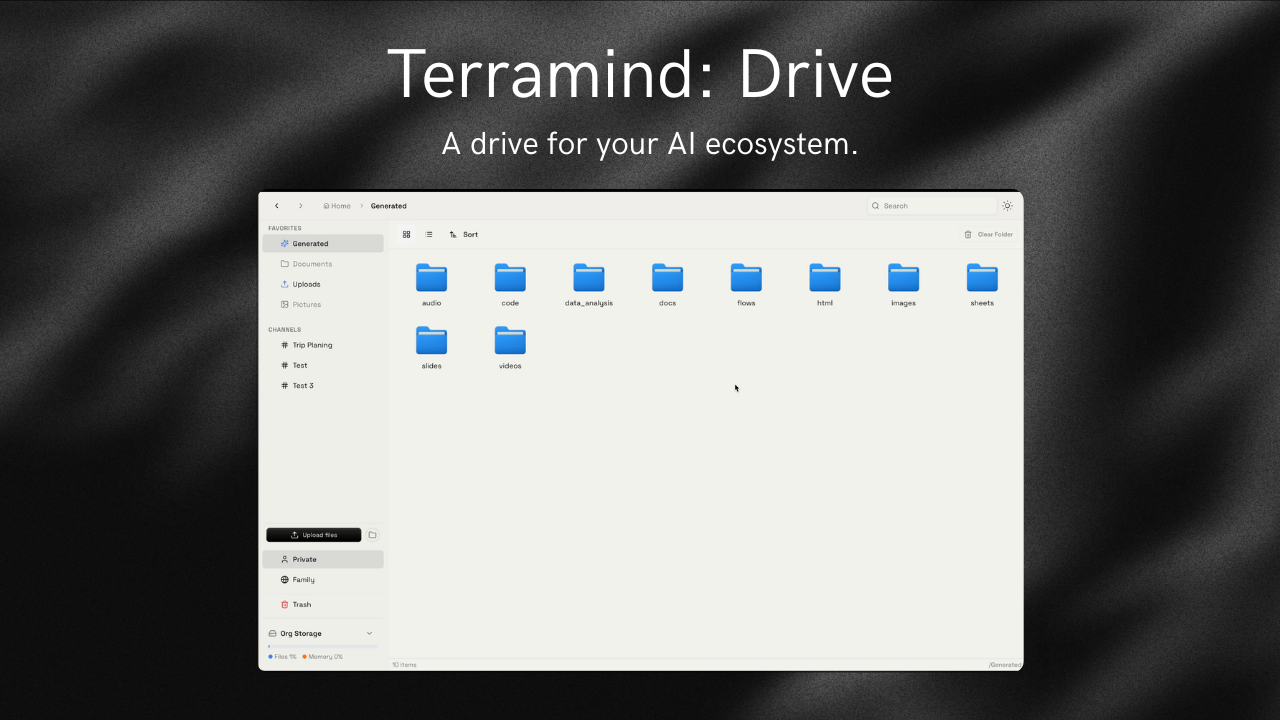Click new folder icon beside Upload files

[372, 535]
